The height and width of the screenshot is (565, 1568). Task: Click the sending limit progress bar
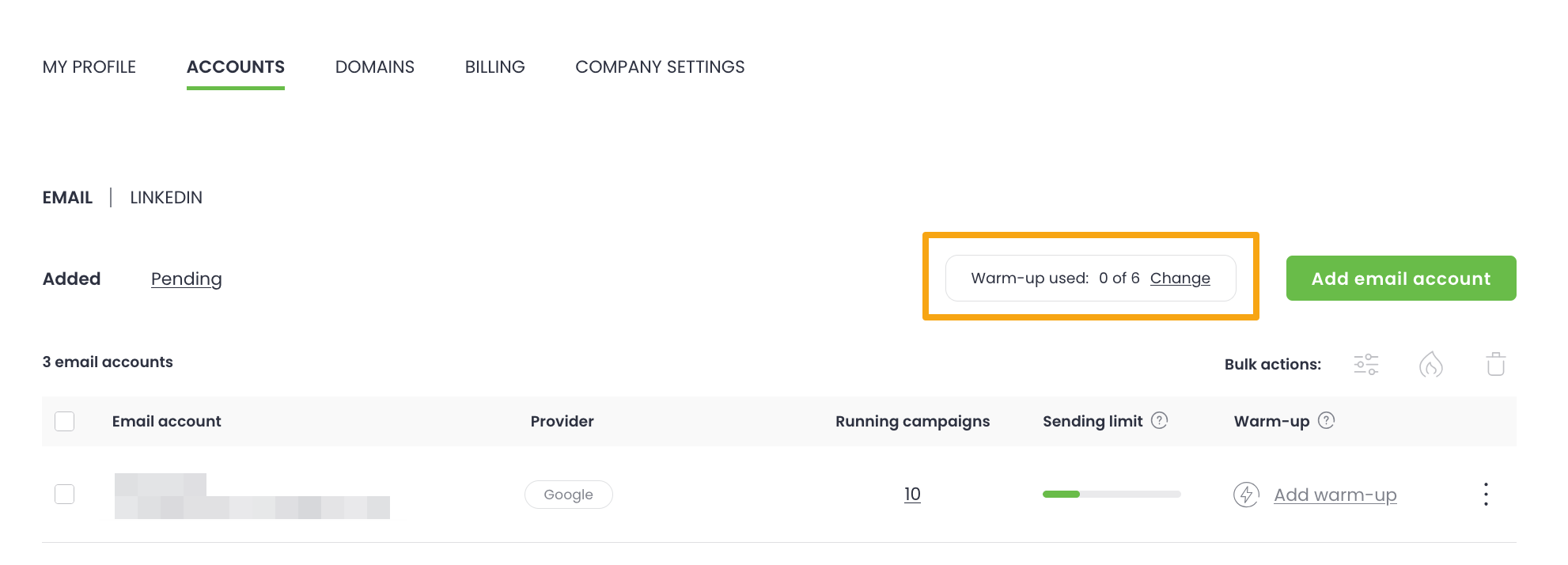tap(1111, 495)
